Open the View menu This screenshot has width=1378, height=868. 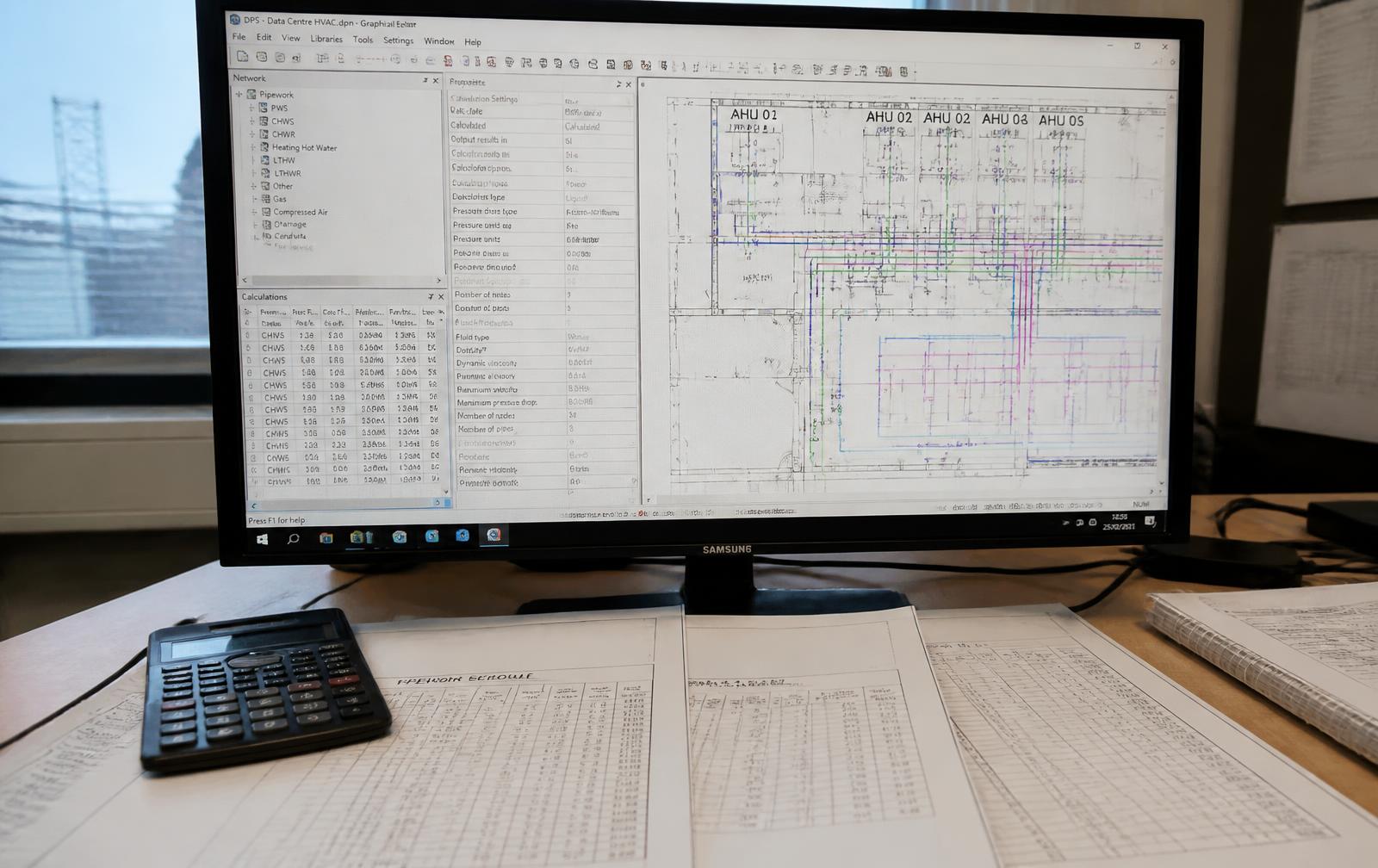point(291,38)
